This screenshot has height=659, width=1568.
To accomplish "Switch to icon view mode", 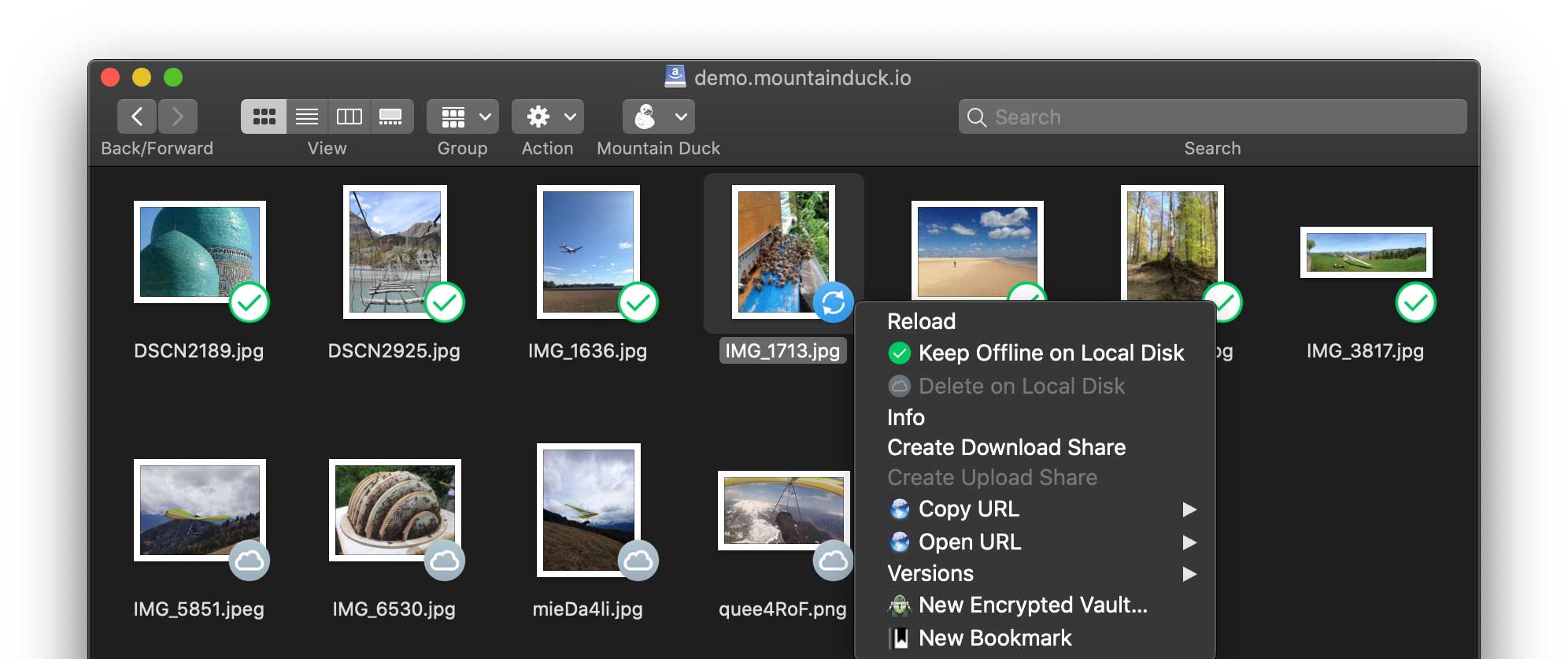I will coord(264,117).
